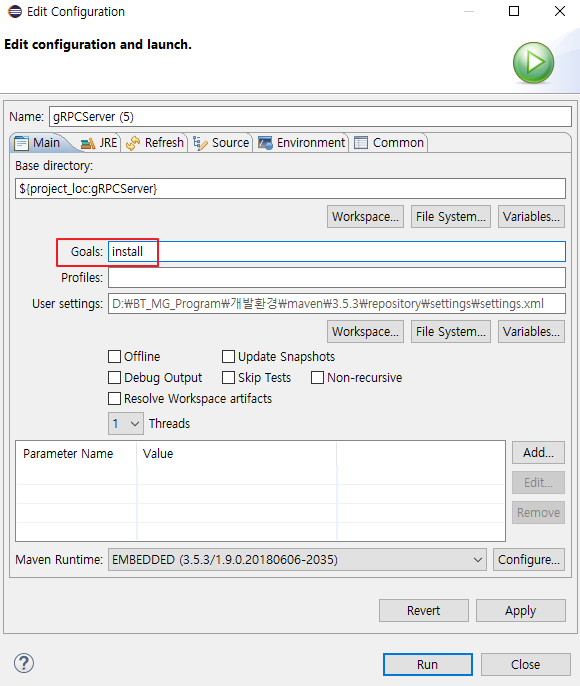The width and height of the screenshot is (580, 686).
Task: Add a new parameter
Action: coord(538,452)
